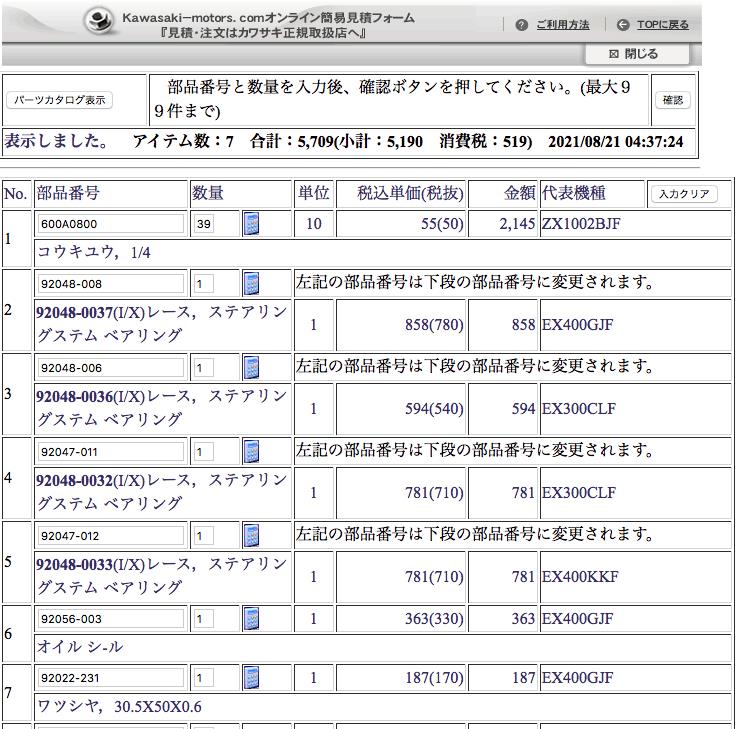The width and height of the screenshot is (740, 729).
Task: Click the model name ZX1002BJF
Action: pos(581,223)
